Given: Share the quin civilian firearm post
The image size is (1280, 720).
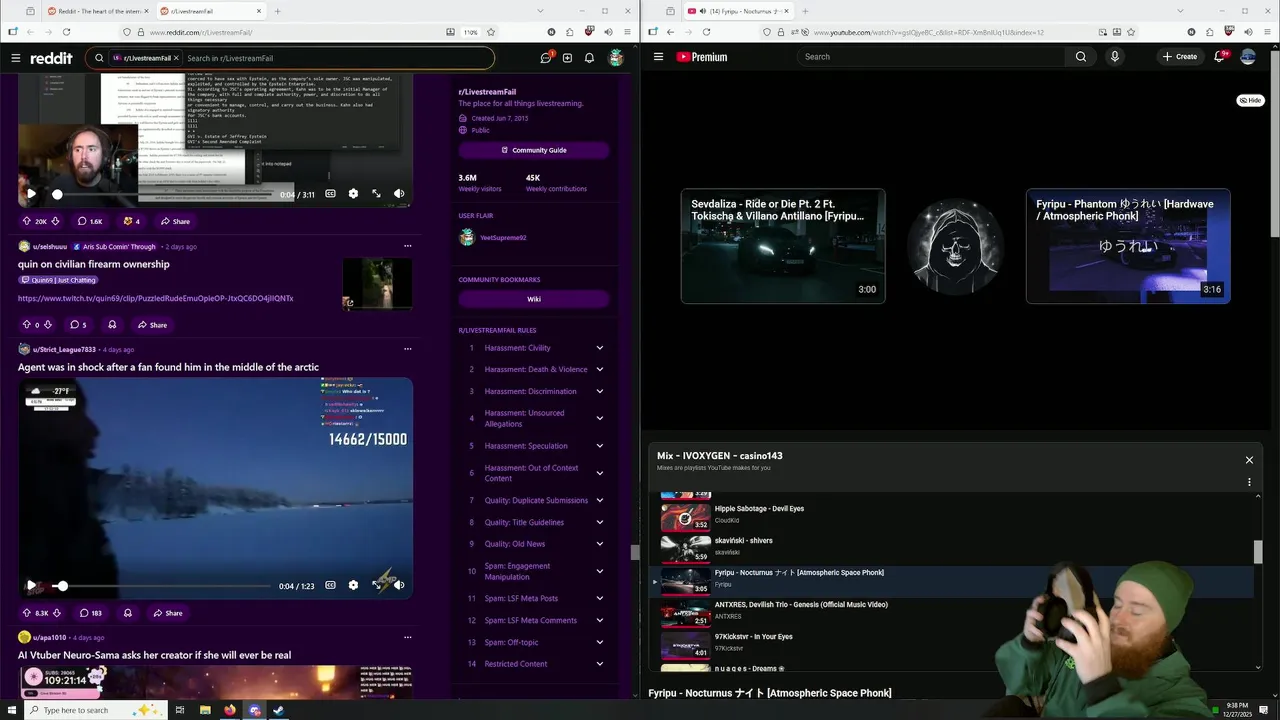Looking at the screenshot, I should coord(152,325).
